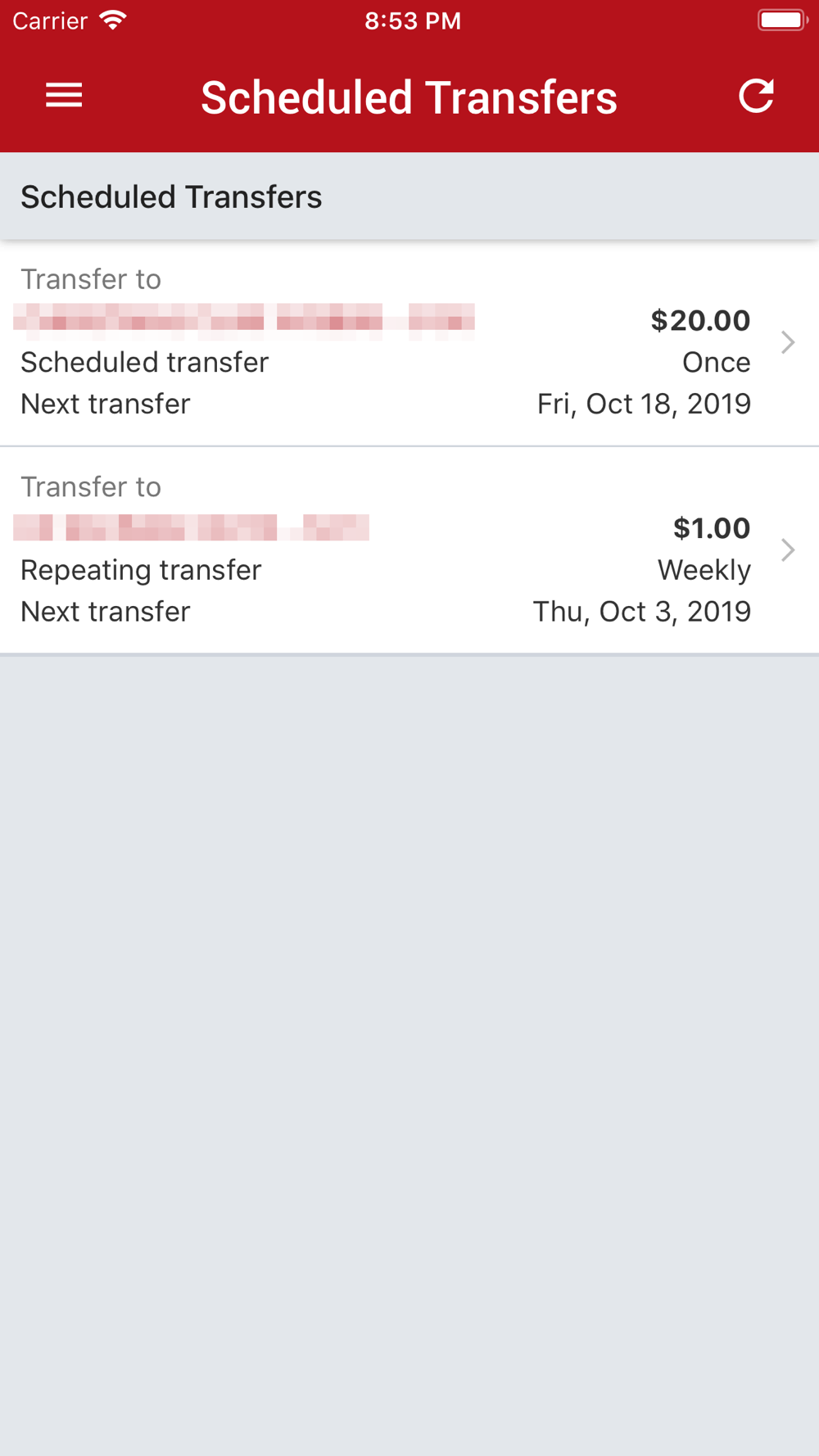Image resolution: width=819 pixels, height=1456 pixels.
Task: Open the 'Repeating transfer' Weekly entry
Action: (141, 570)
